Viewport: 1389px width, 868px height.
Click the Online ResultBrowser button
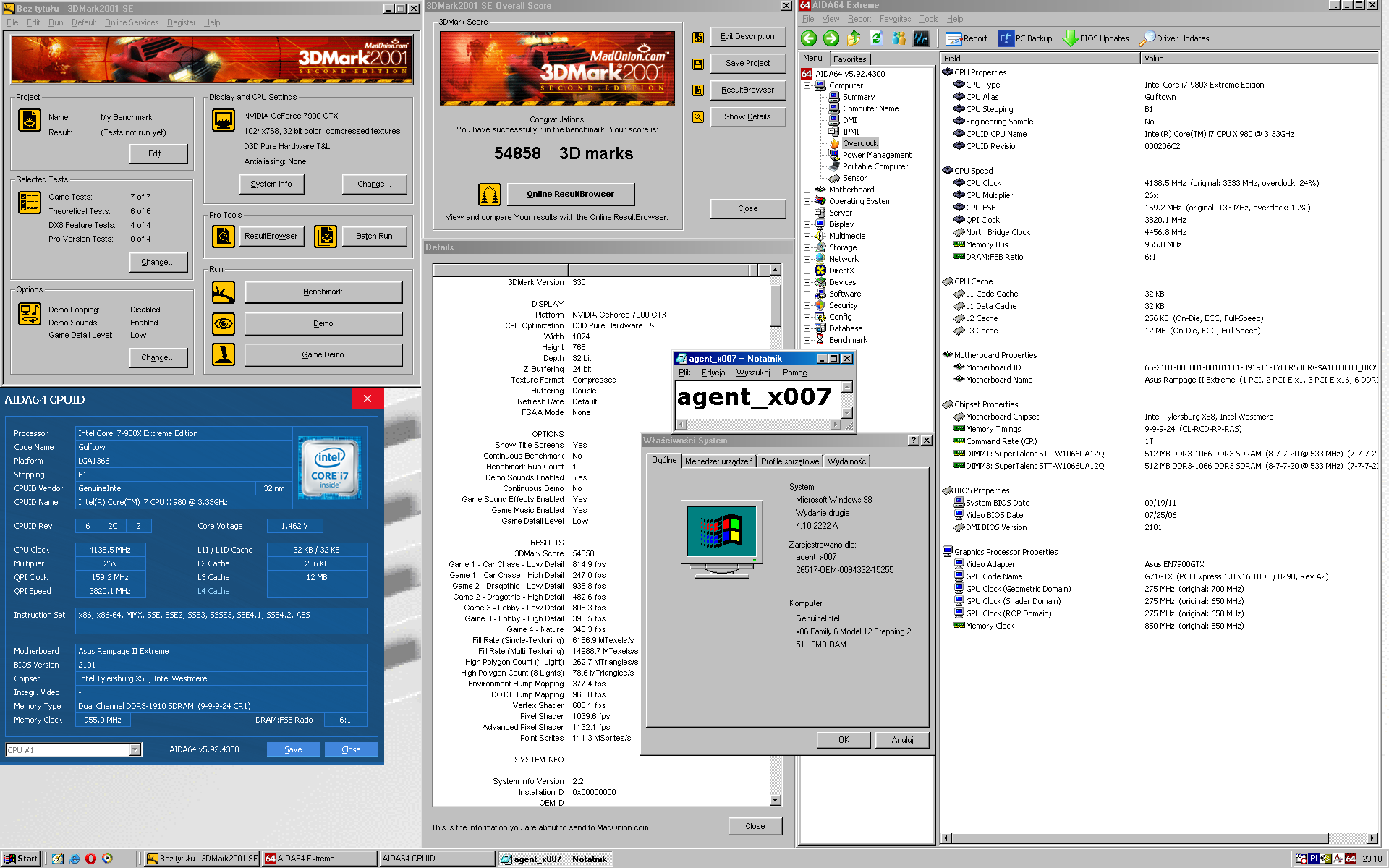tap(571, 194)
